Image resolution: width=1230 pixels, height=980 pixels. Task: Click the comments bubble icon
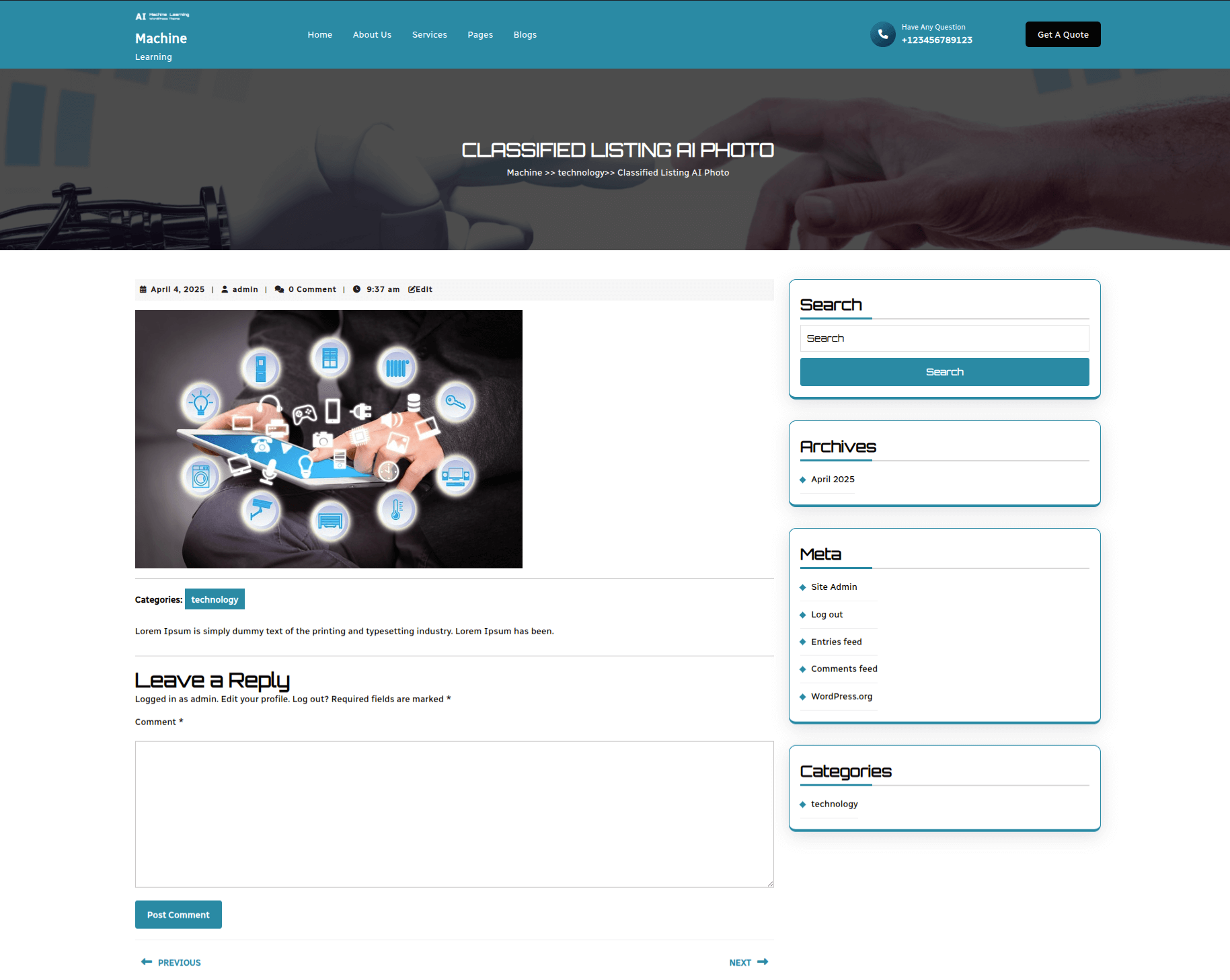point(279,289)
